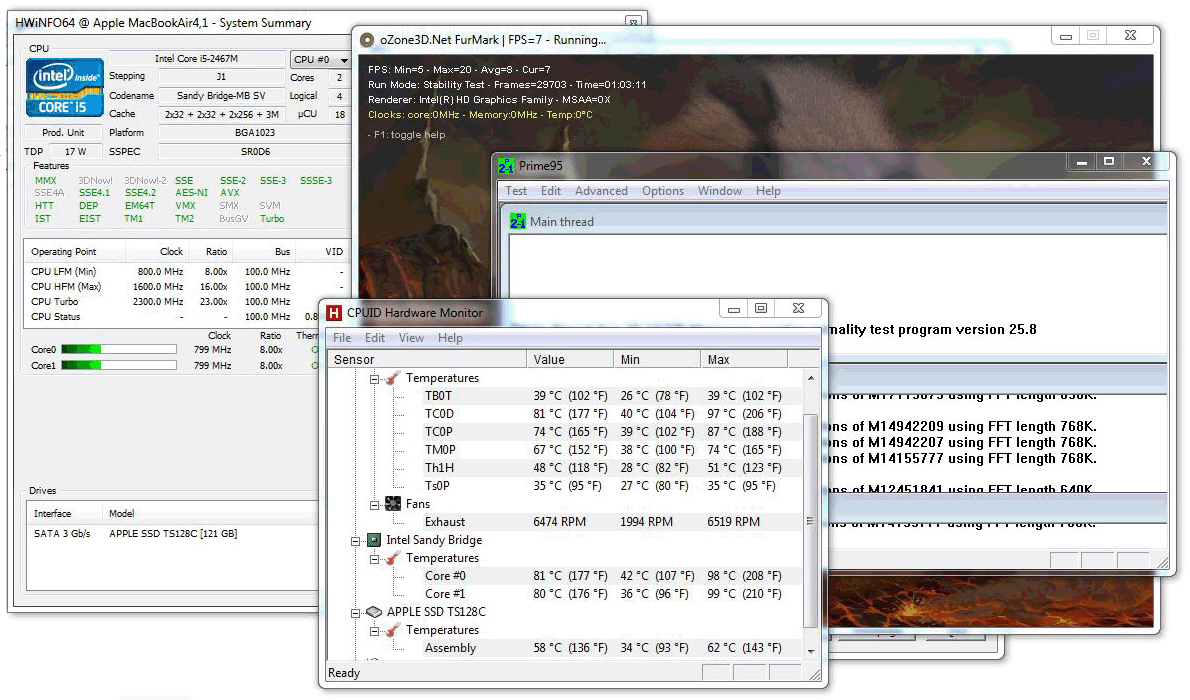This screenshot has width=1190, height=700.
Task: Click the Main thread title bar in Prime95
Action: pyautogui.click(x=837, y=221)
